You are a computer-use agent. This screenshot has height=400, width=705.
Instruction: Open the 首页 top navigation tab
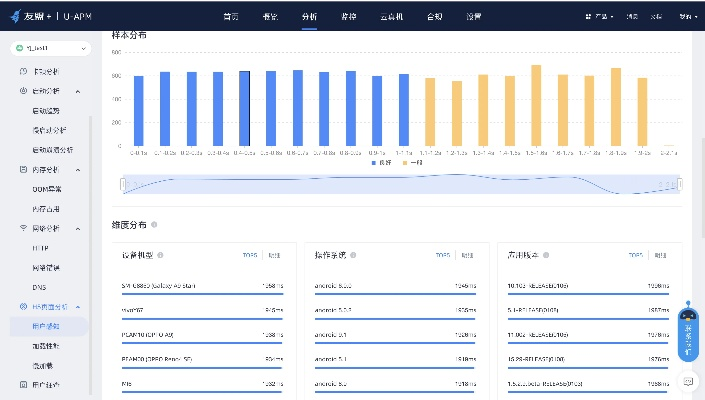coord(232,17)
